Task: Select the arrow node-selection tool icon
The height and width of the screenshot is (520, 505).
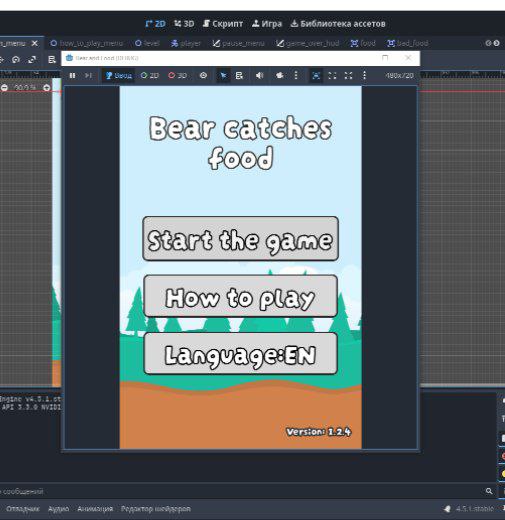Action: point(223,76)
